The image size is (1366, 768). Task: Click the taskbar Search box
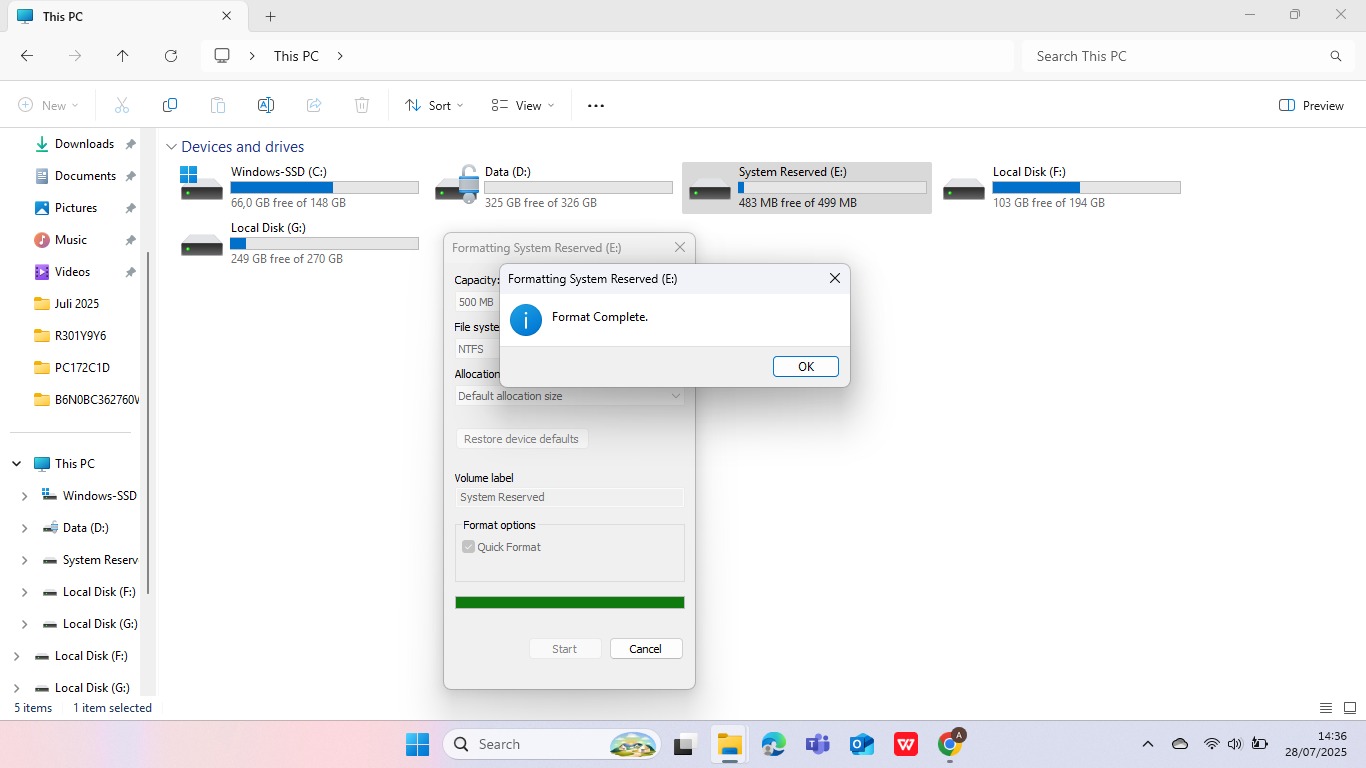click(x=551, y=744)
